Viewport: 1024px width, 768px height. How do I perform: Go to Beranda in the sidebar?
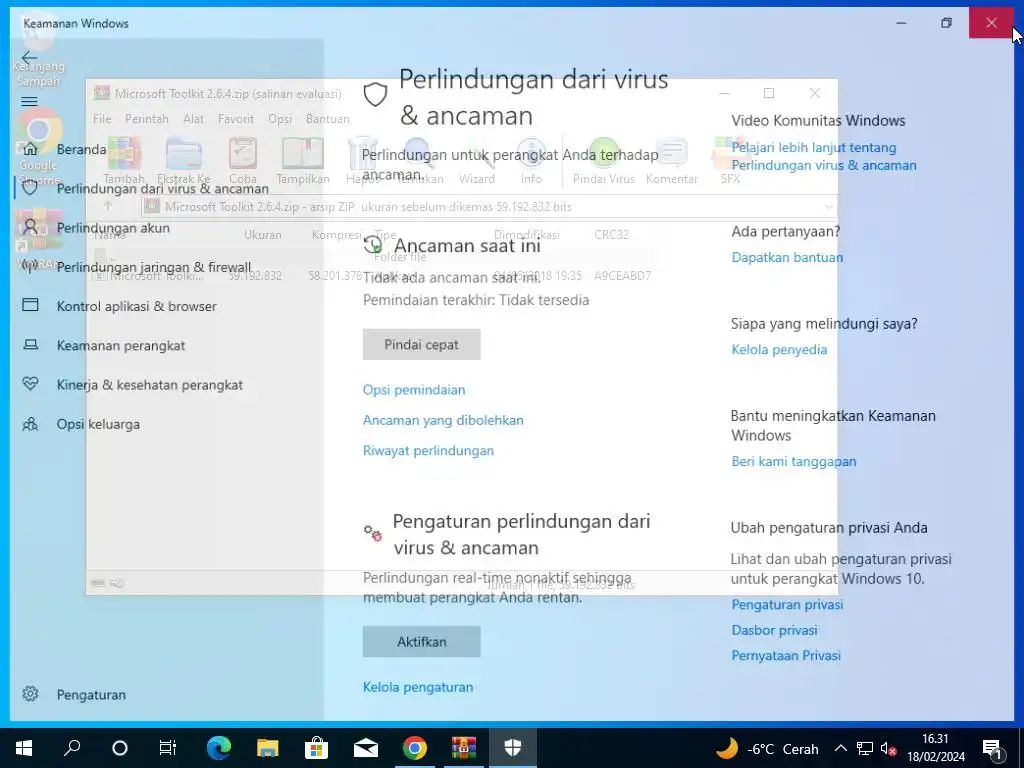point(81,150)
